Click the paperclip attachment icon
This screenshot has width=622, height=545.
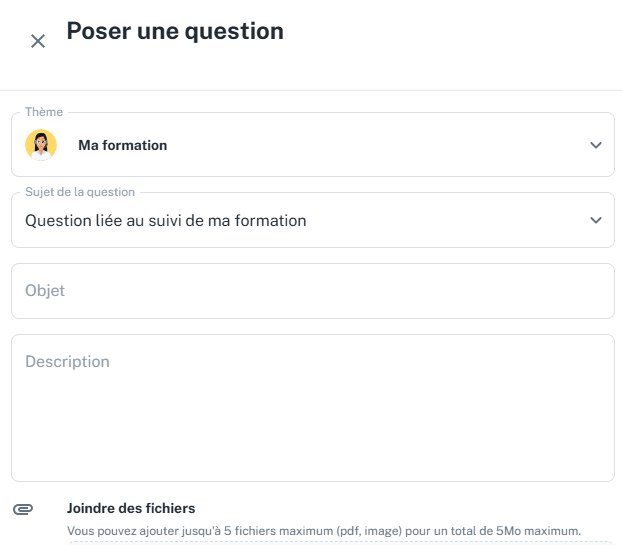[x=23, y=509]
